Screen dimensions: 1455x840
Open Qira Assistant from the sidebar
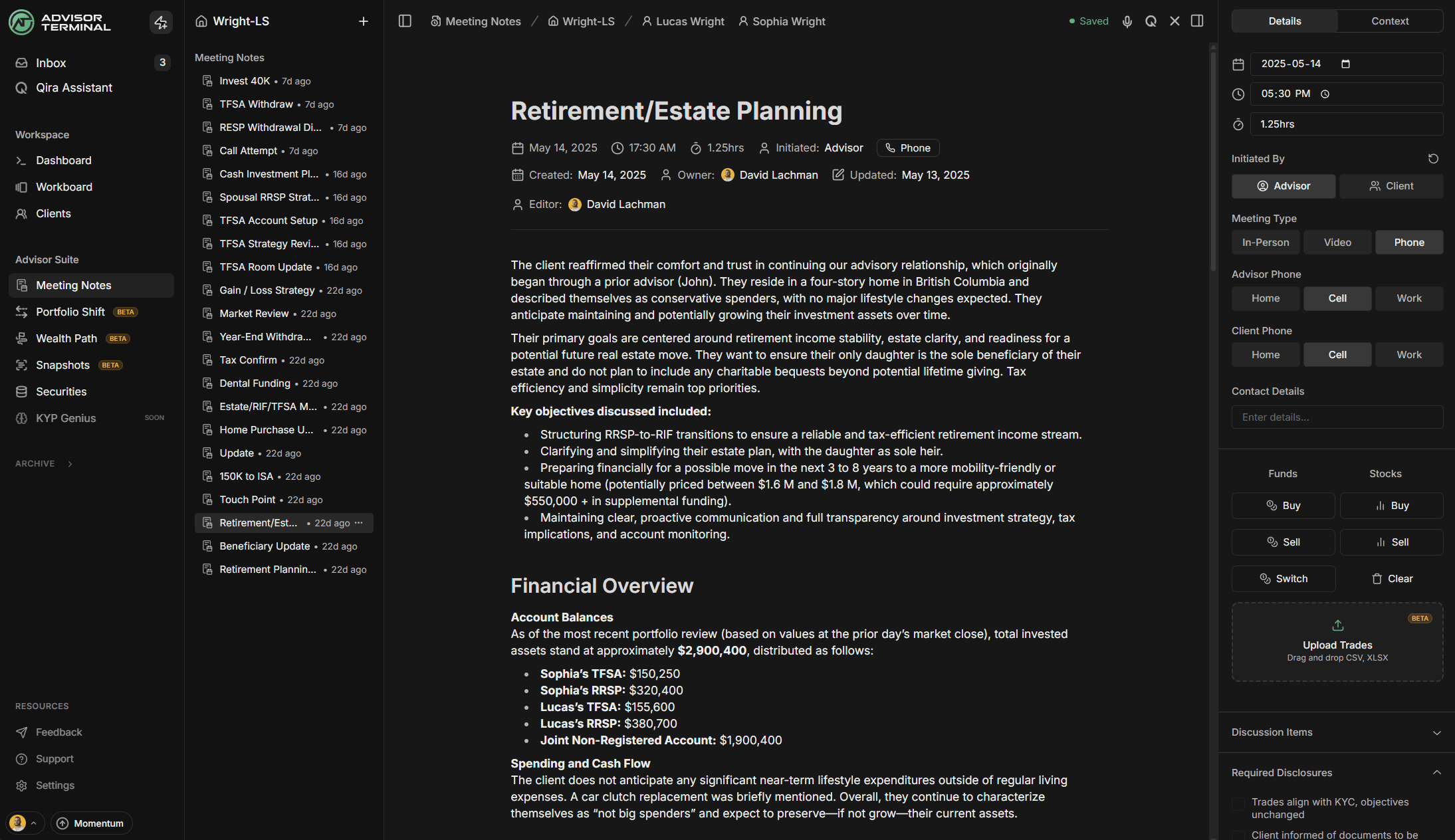click(x=73, y=87)
